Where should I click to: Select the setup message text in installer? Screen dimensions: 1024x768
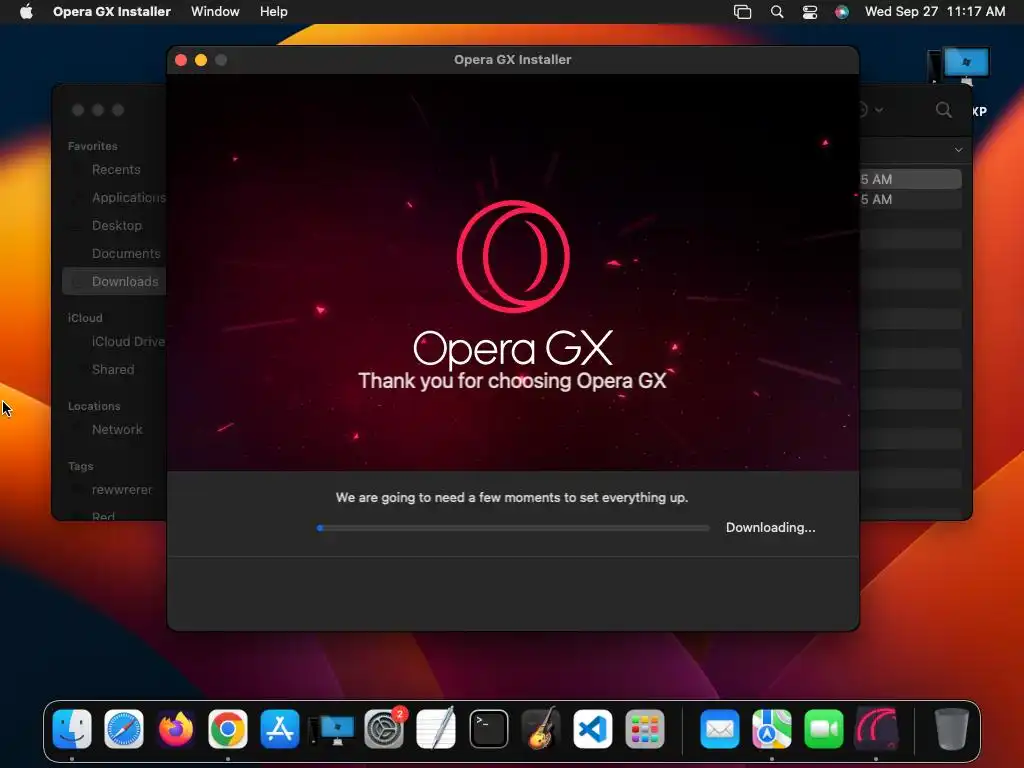(x=511, y=498)
